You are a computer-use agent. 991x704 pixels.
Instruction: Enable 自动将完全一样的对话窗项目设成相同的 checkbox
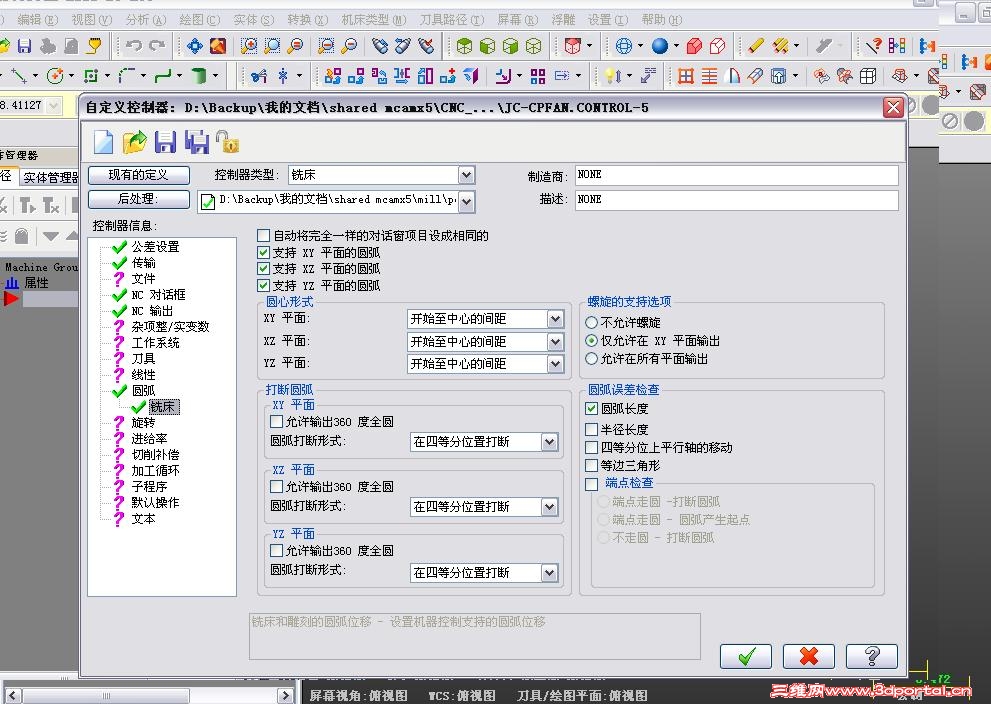[264, 236]
